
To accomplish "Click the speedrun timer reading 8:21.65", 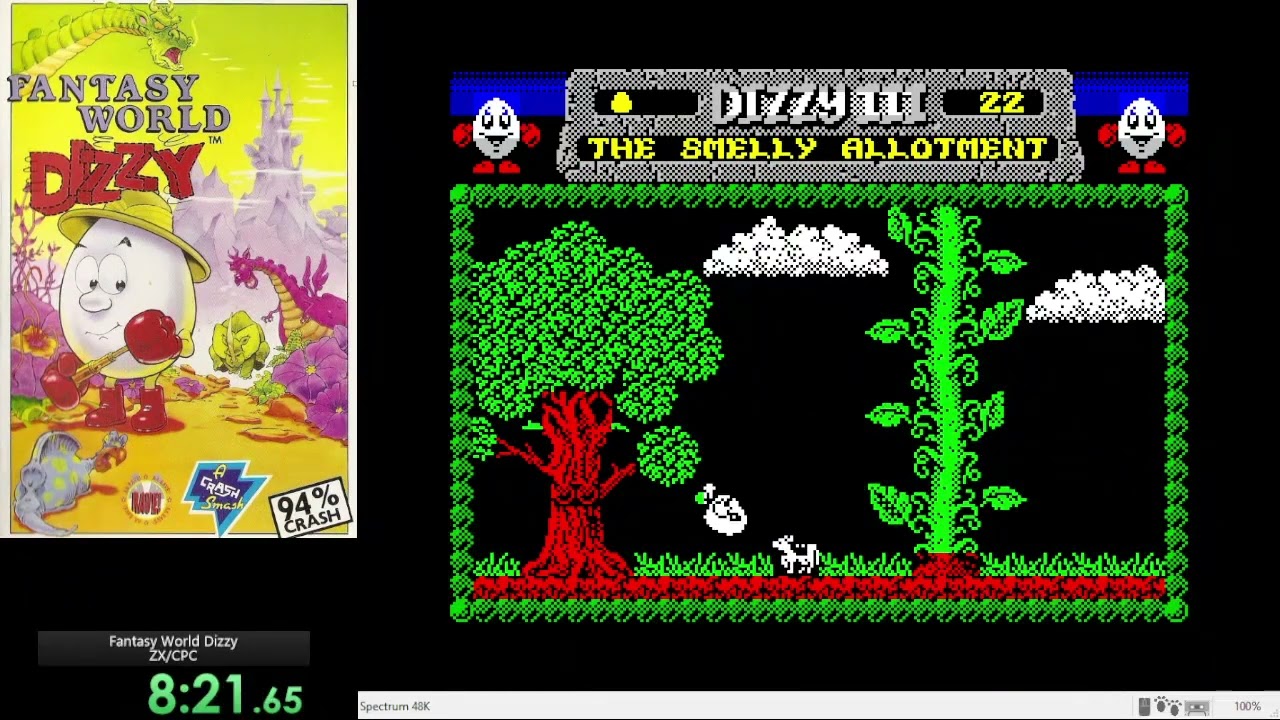I will click(x=225, y=693).
